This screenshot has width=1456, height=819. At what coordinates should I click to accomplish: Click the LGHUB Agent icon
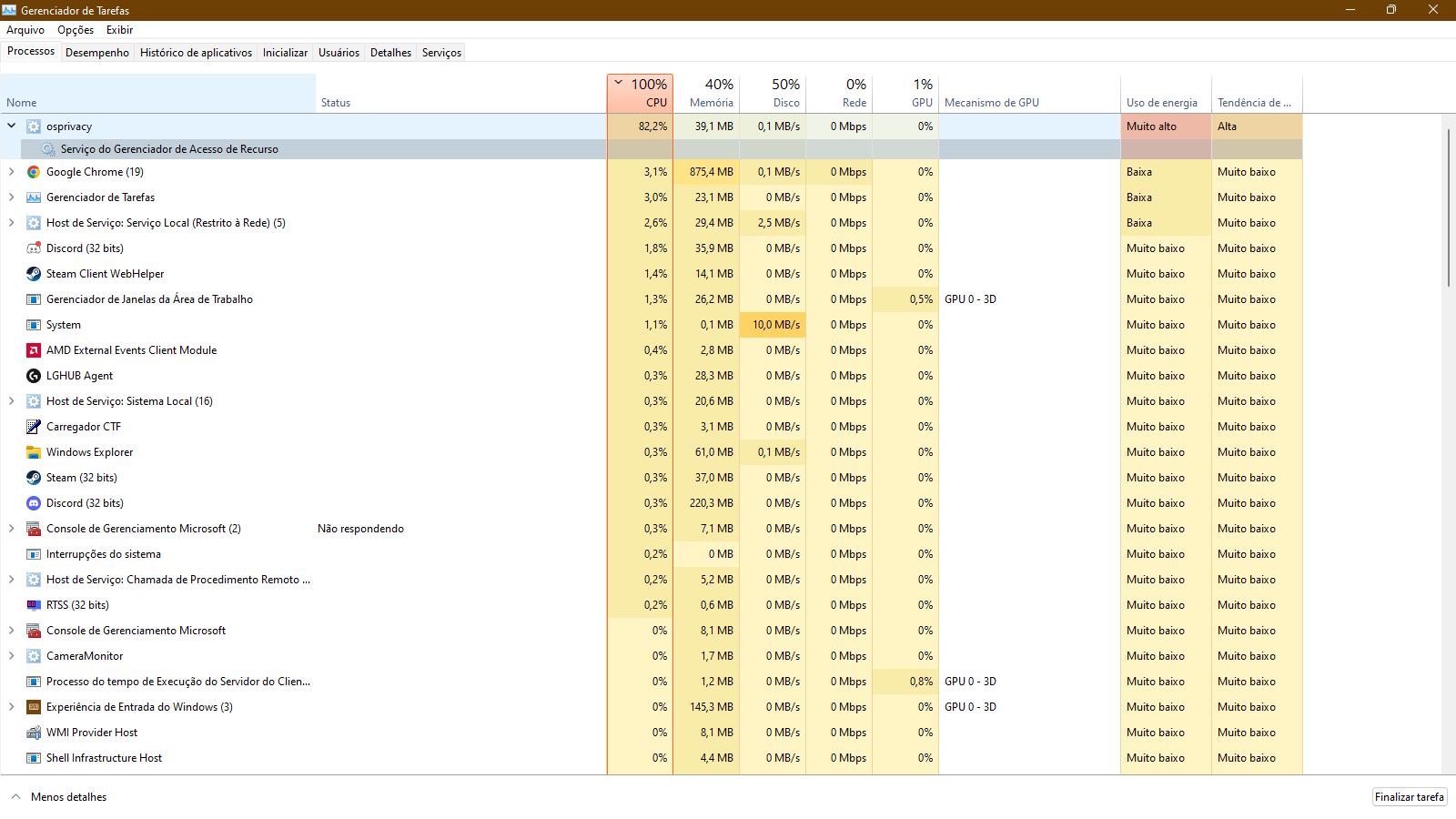pos(34,376)
